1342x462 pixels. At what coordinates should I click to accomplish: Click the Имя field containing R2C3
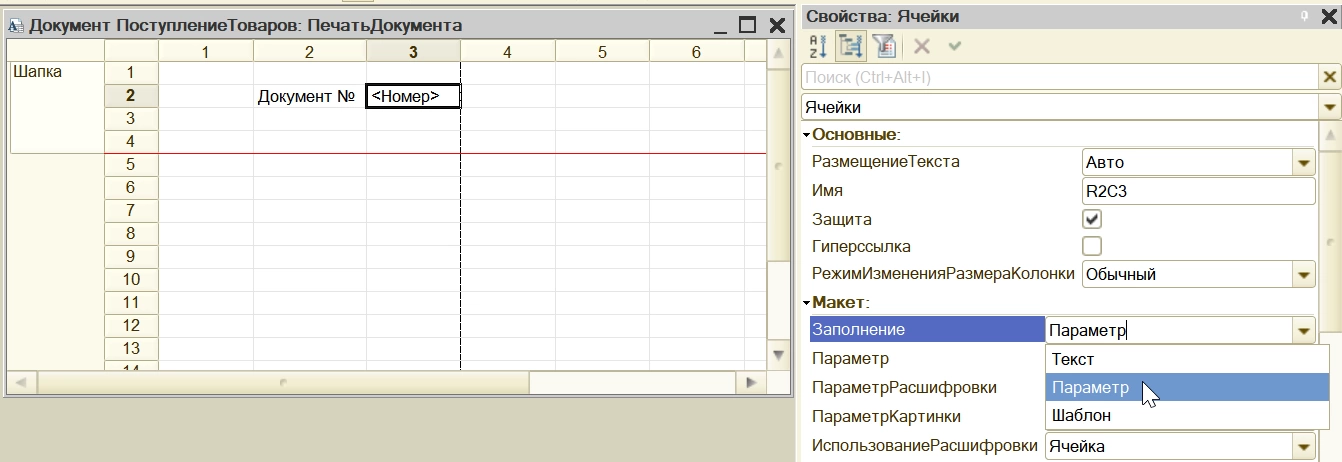point(1198,191)
